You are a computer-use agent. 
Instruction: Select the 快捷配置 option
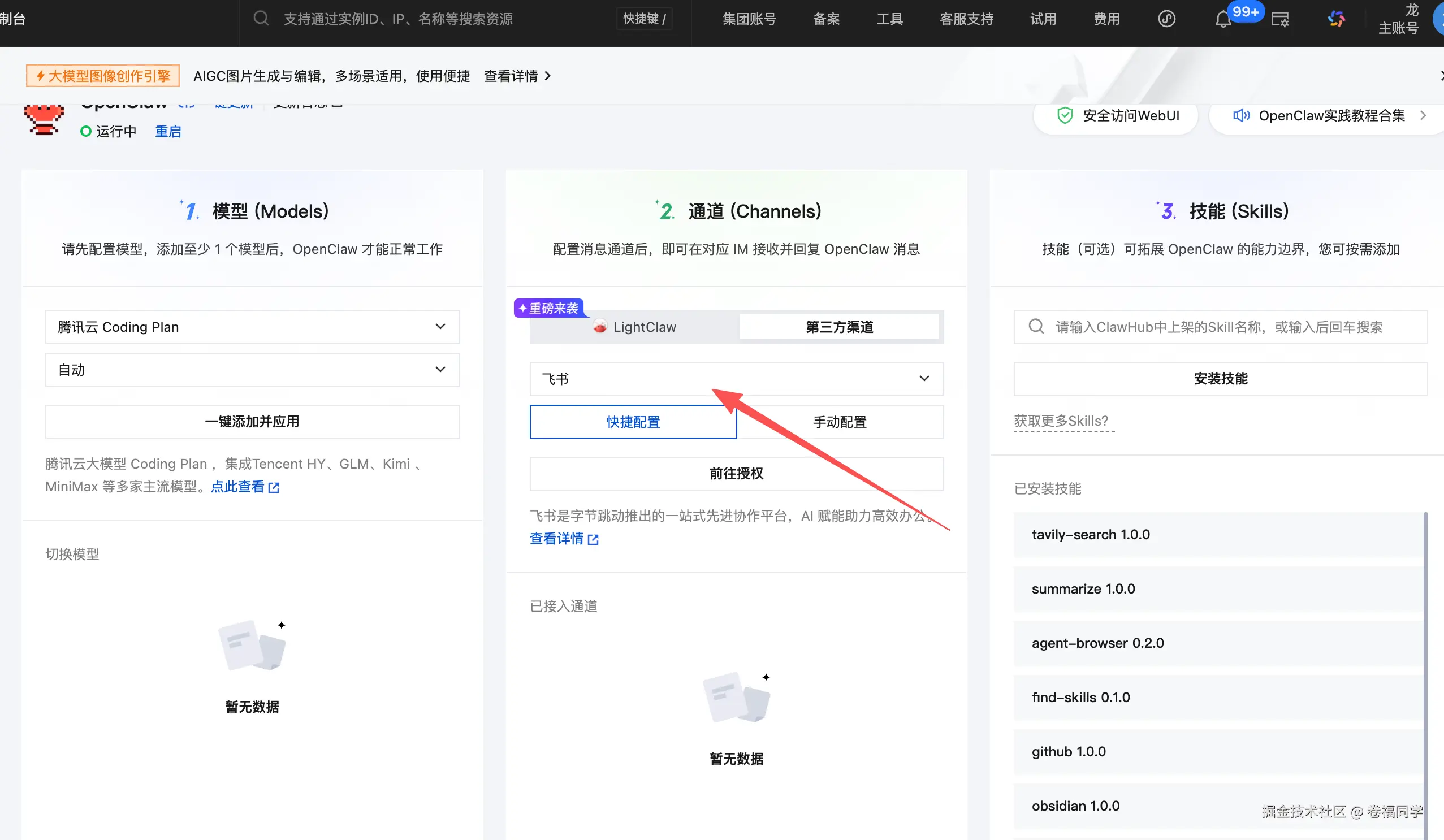[x=633, y=422]
